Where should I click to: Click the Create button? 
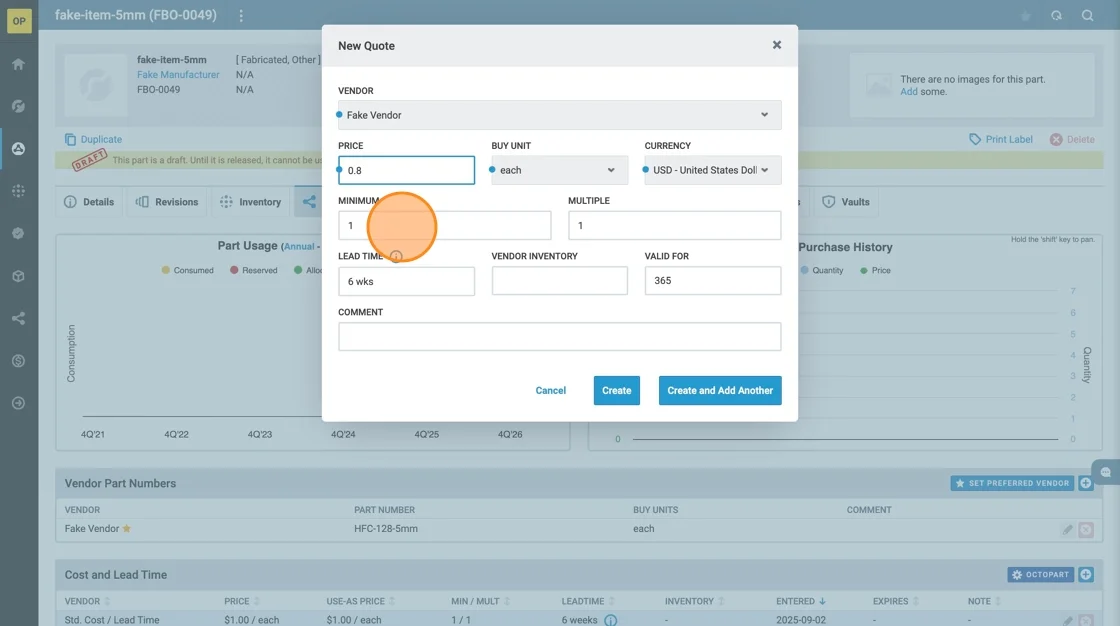pyautogui.click(x=616, y=391)
